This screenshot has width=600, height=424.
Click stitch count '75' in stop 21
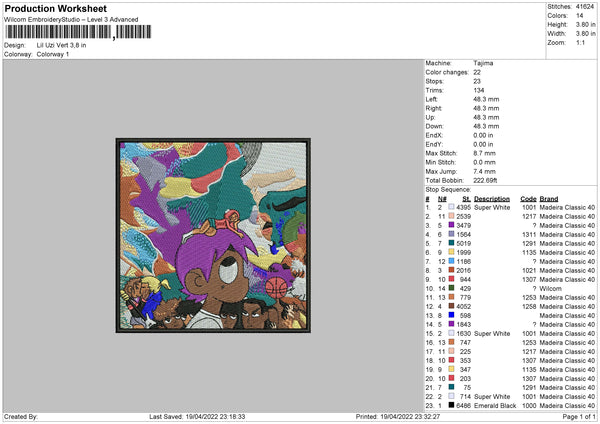467,387
